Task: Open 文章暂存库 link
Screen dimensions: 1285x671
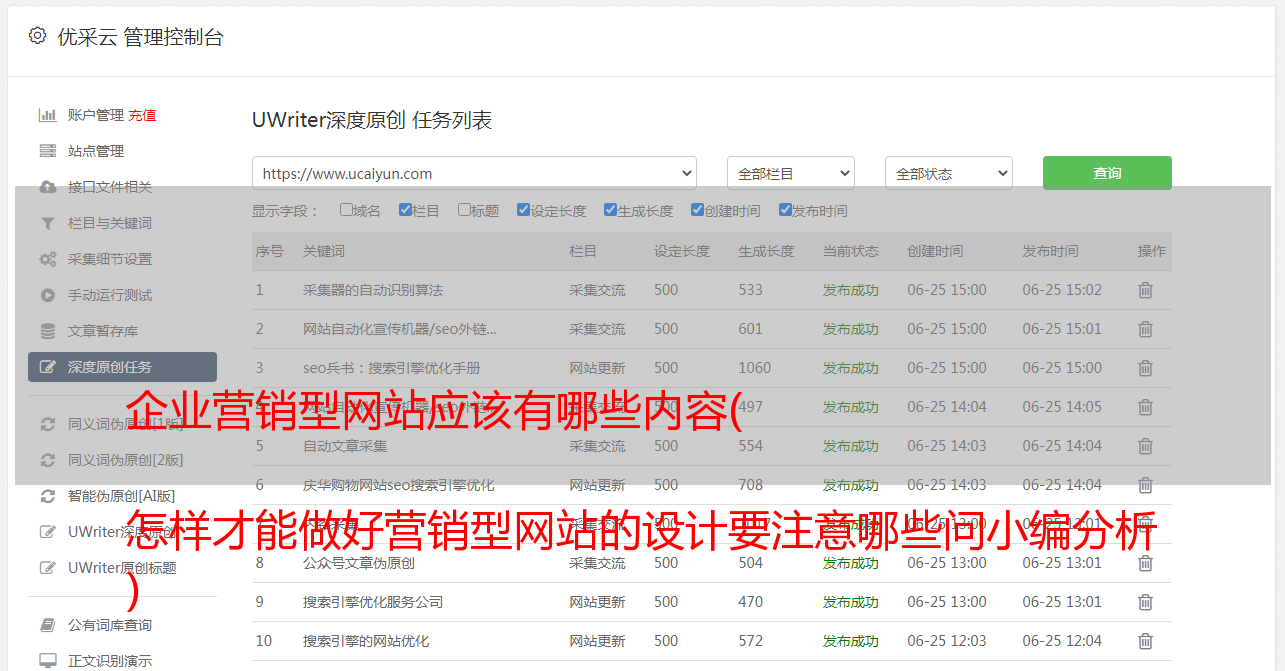Action: tap(103, 331)
